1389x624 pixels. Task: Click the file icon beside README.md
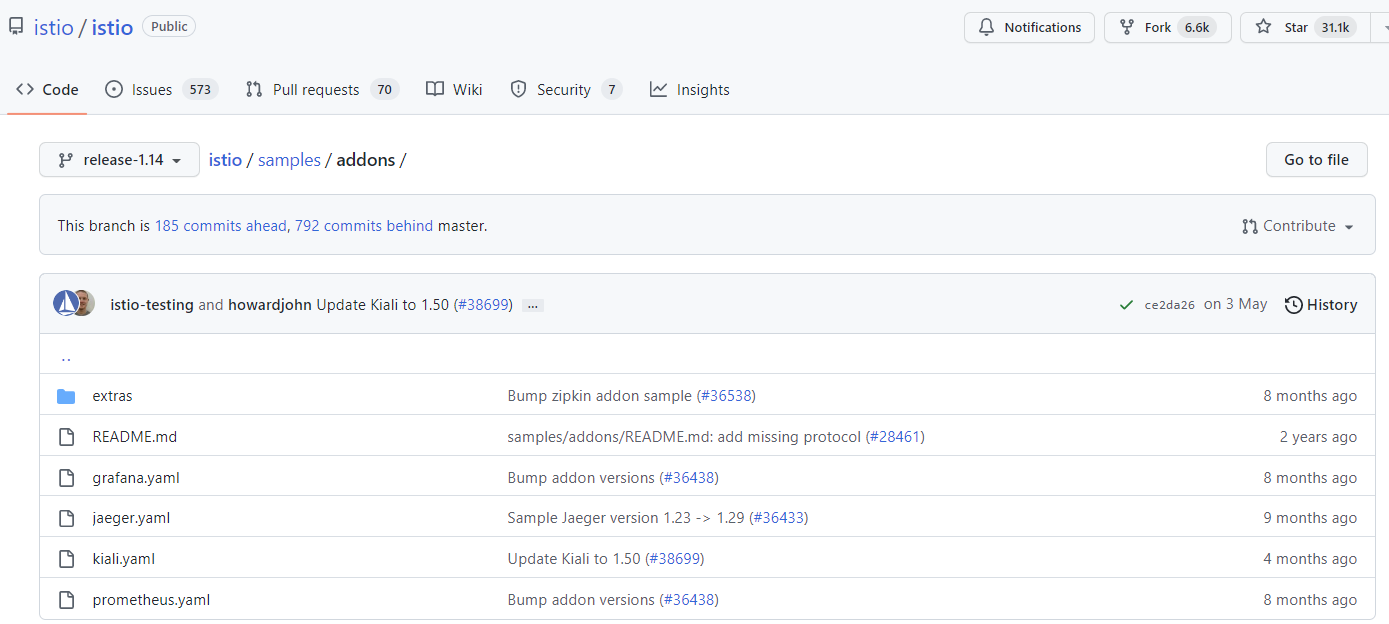(66, 437)
